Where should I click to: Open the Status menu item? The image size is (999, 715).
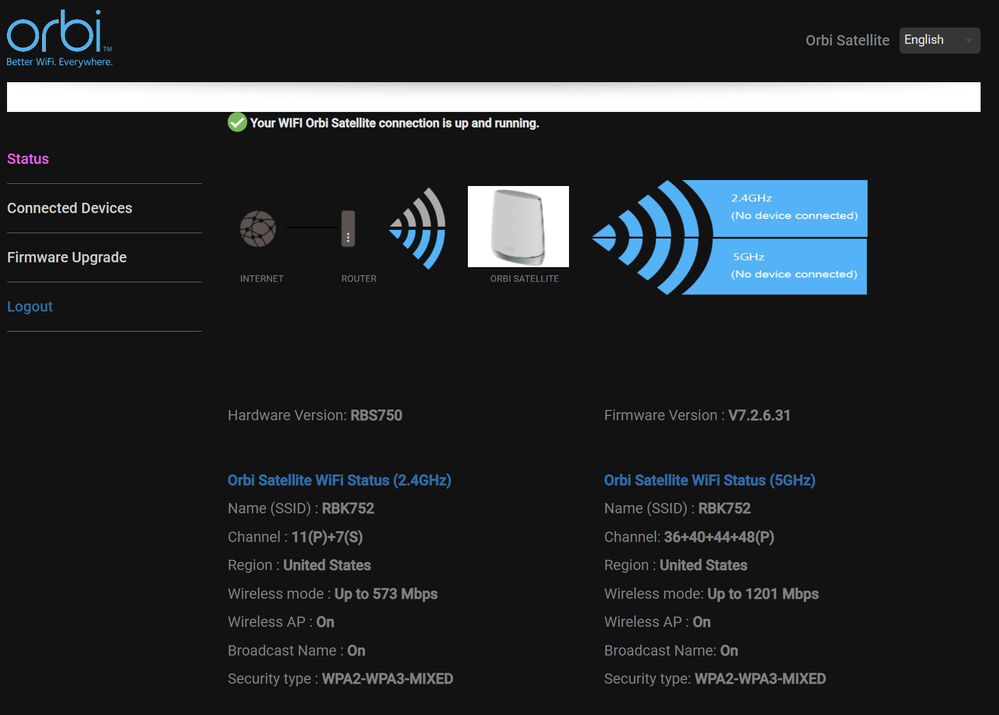pos(28,159)
